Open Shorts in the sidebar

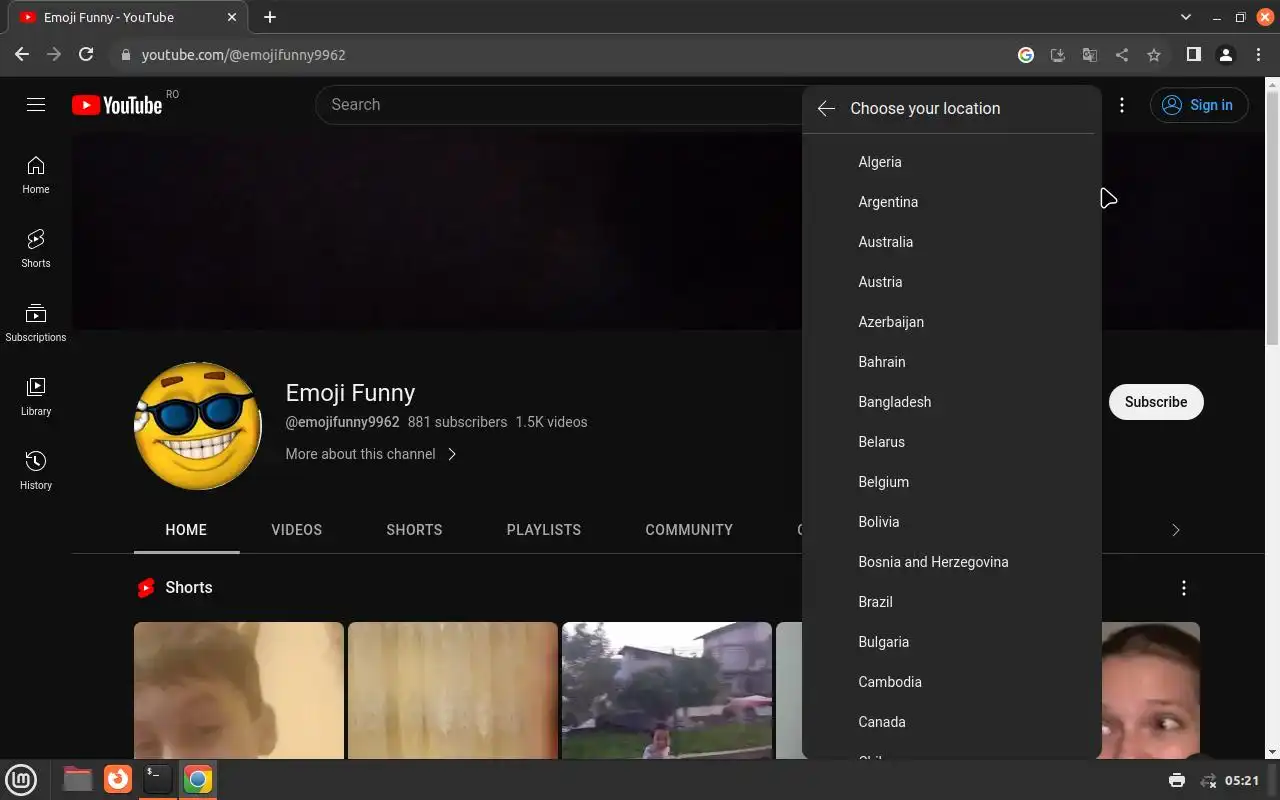(x=36, y=249)
